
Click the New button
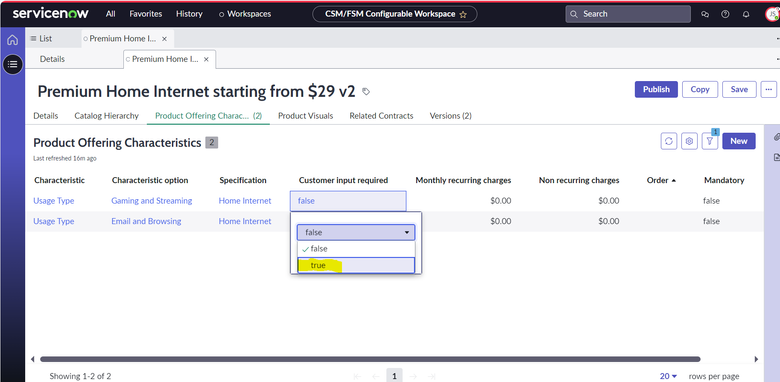click(739, 141)
